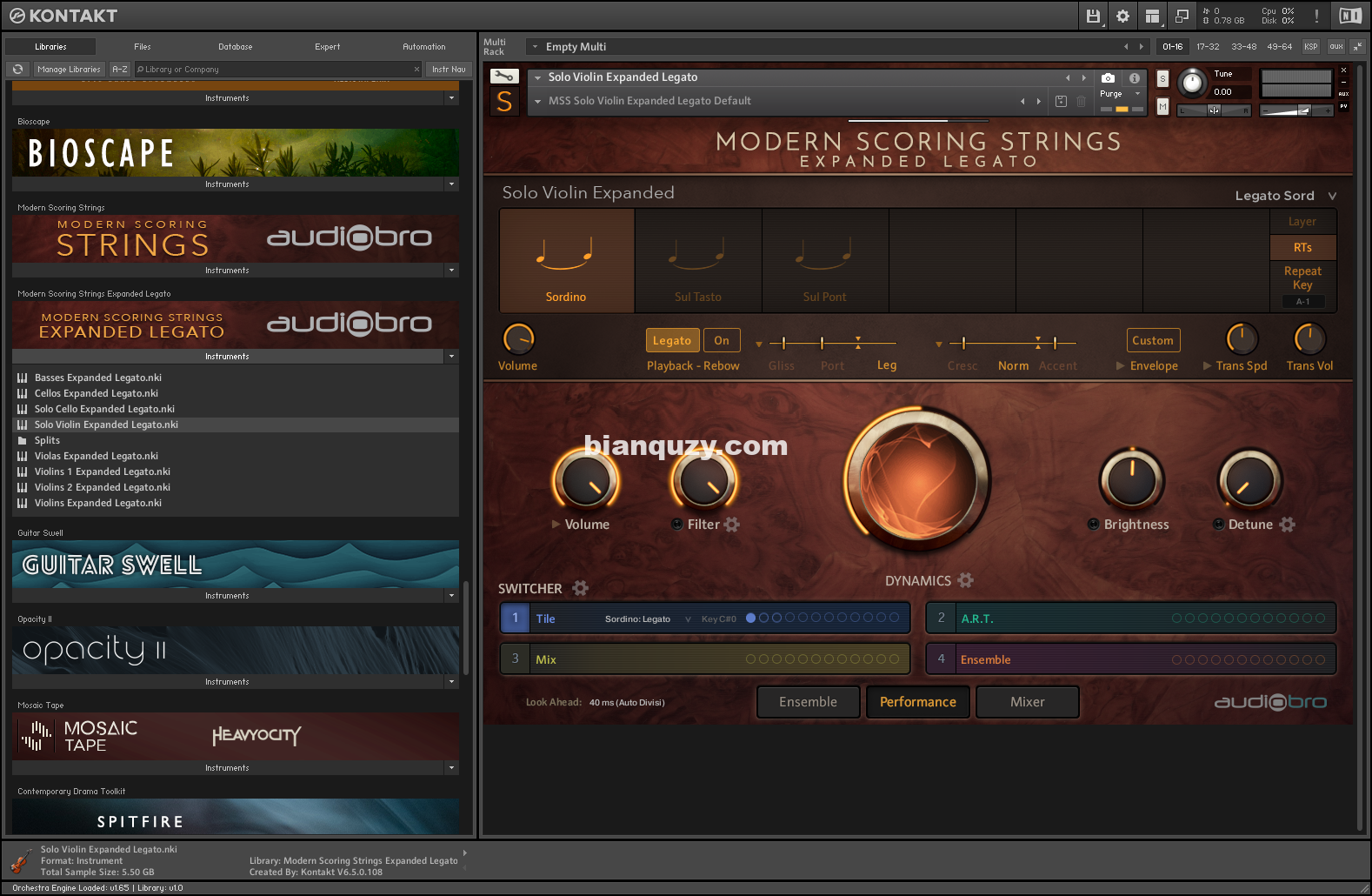Open workspace layout panel icon
This screenshot has width=1372, height=896.
1152,16
